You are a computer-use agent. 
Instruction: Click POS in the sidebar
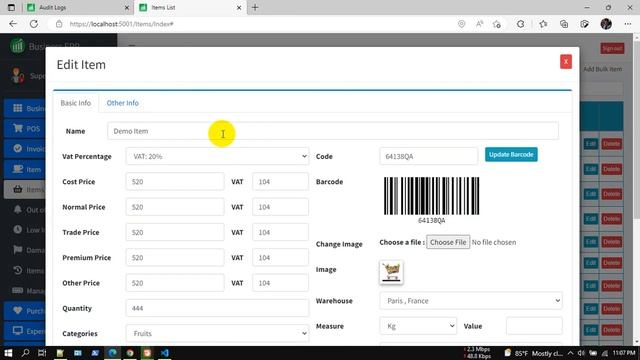point(24,129)
